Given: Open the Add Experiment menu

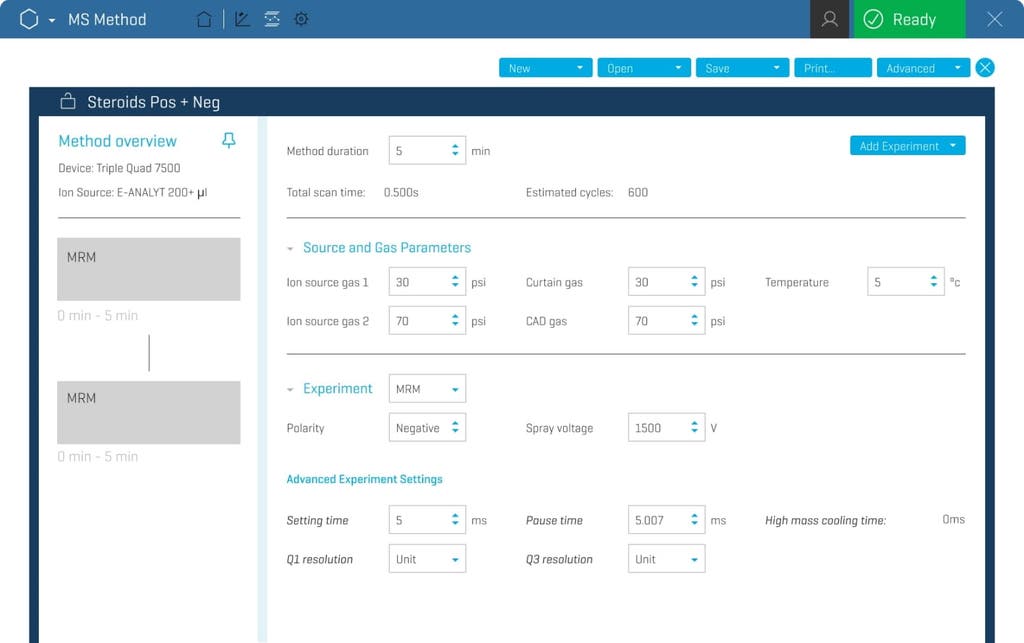Looking at the screenshot, I should click(x=906, y=145).
